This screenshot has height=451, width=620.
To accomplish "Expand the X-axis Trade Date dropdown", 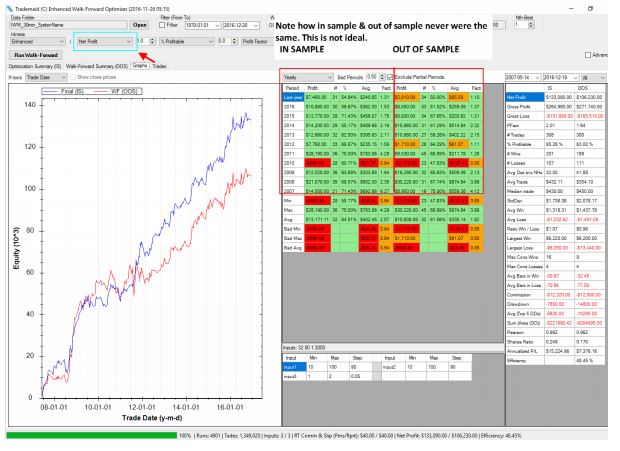I will point(44,76).
